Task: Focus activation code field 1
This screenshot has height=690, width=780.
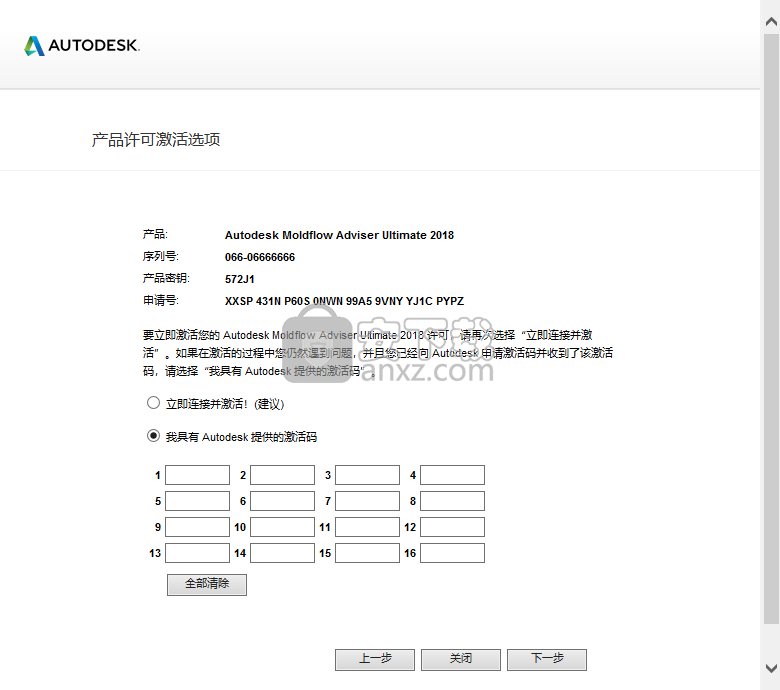Action: tap(197, 475)
